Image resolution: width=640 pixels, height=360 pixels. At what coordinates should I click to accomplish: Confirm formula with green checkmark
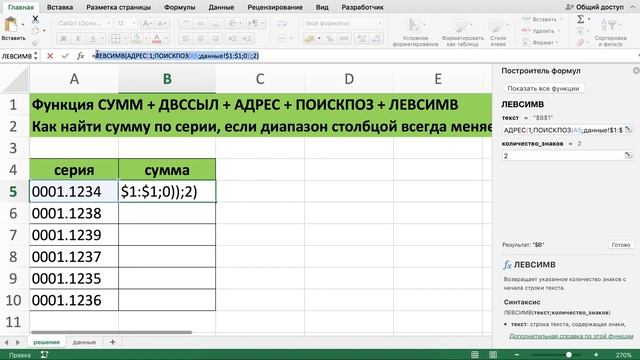point(65,56)
